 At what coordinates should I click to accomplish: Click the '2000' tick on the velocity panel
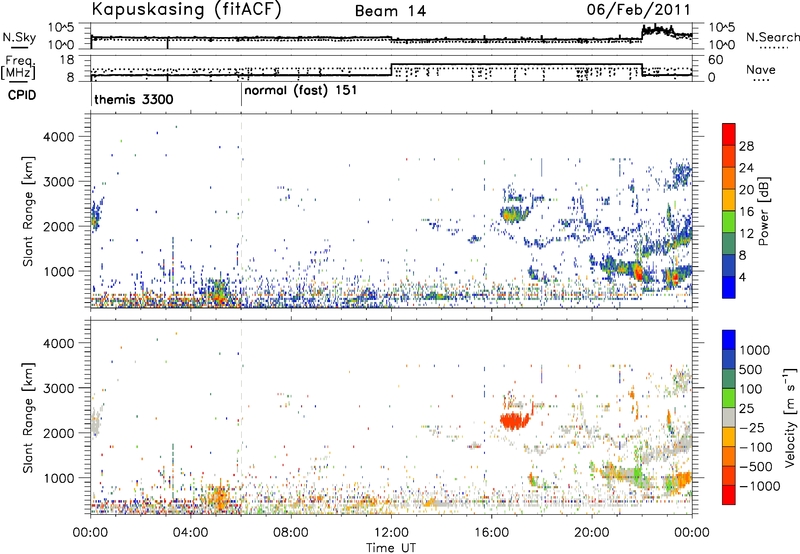[58, 433]
